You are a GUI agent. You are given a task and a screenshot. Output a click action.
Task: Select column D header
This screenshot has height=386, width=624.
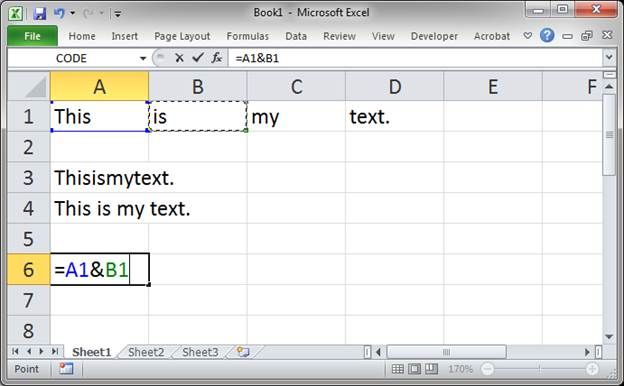coord(395,86)
